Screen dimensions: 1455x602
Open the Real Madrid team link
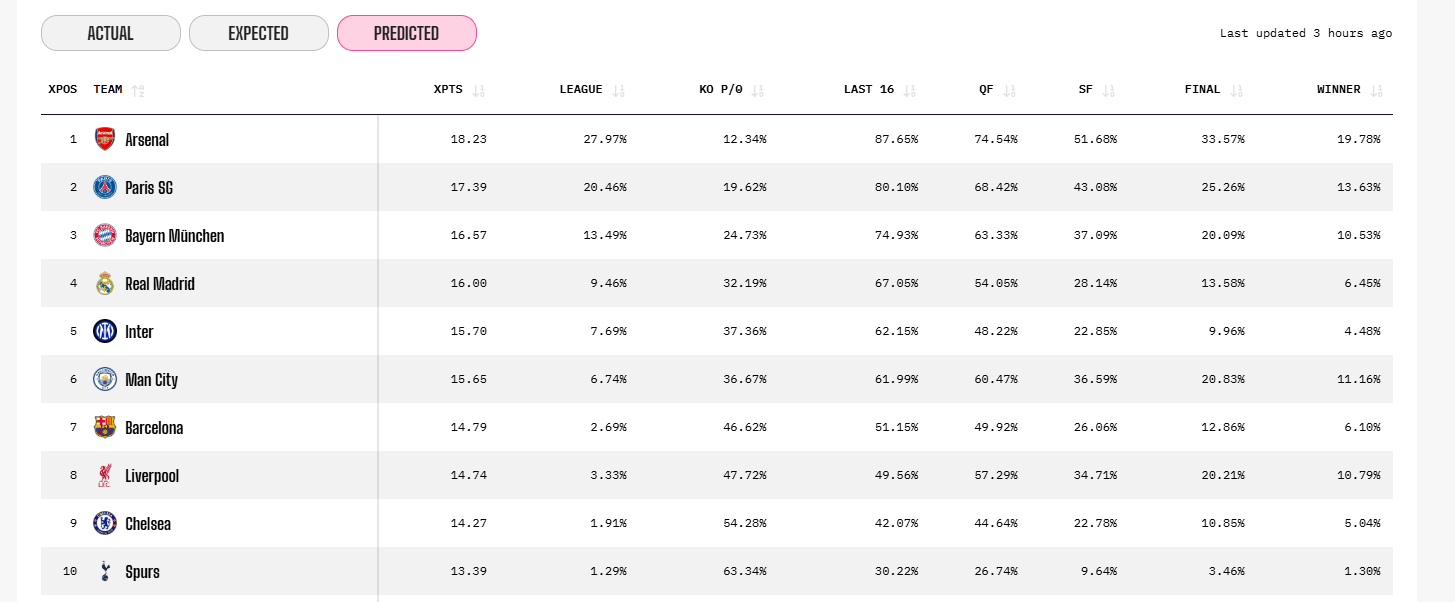[x=160, y=284]
